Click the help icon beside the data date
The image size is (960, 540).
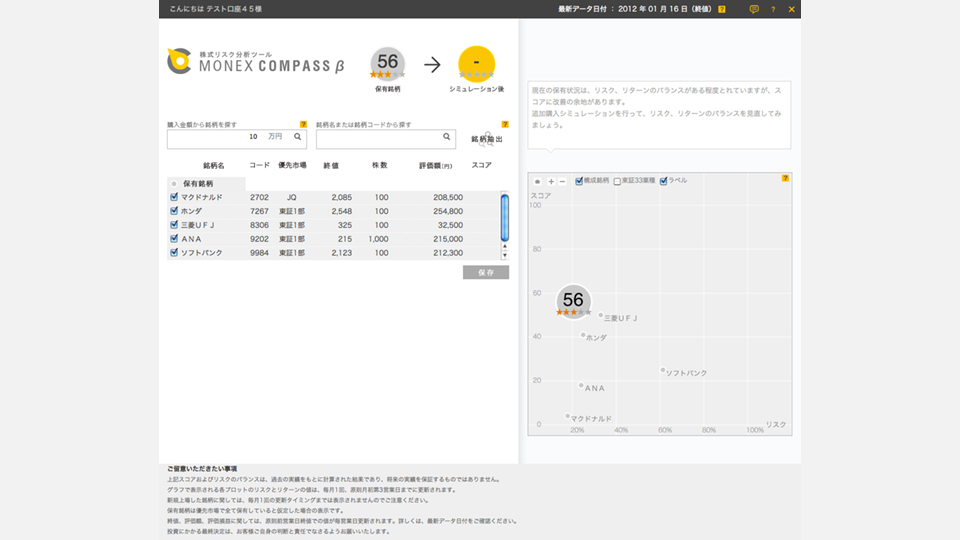coord(722,9)
